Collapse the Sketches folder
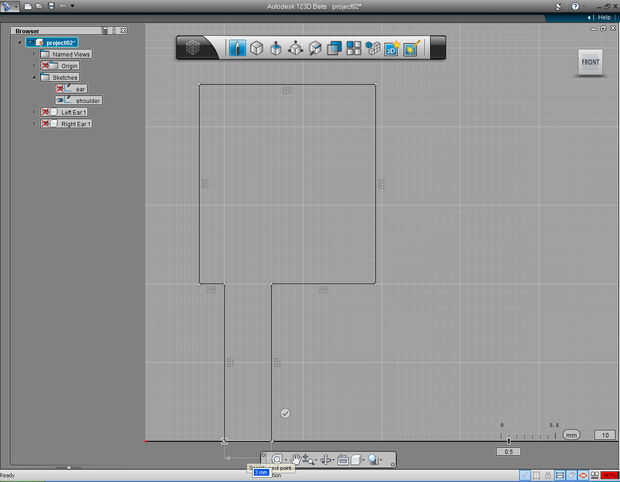 tap(34, 77)
